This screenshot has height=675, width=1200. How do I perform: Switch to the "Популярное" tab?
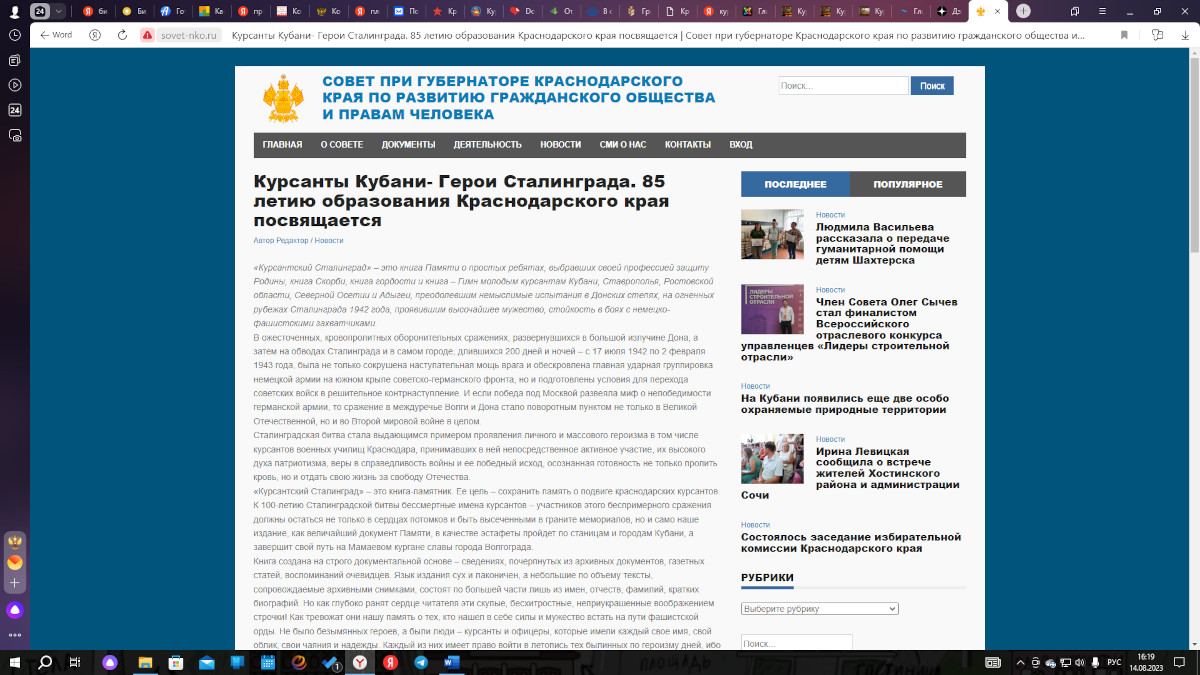coord(907,184)
